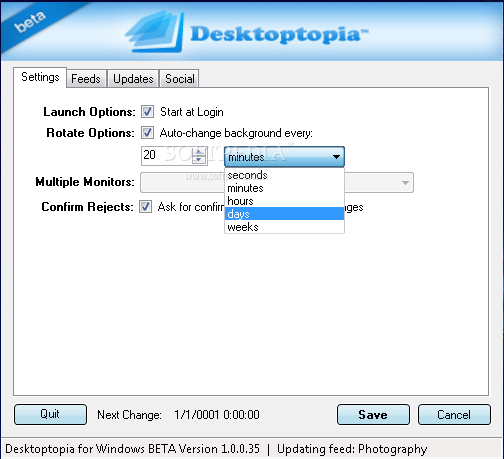The image size is (504, 459).
Task: Choose weeks from the unit list
Action: (x=284, y=227)
